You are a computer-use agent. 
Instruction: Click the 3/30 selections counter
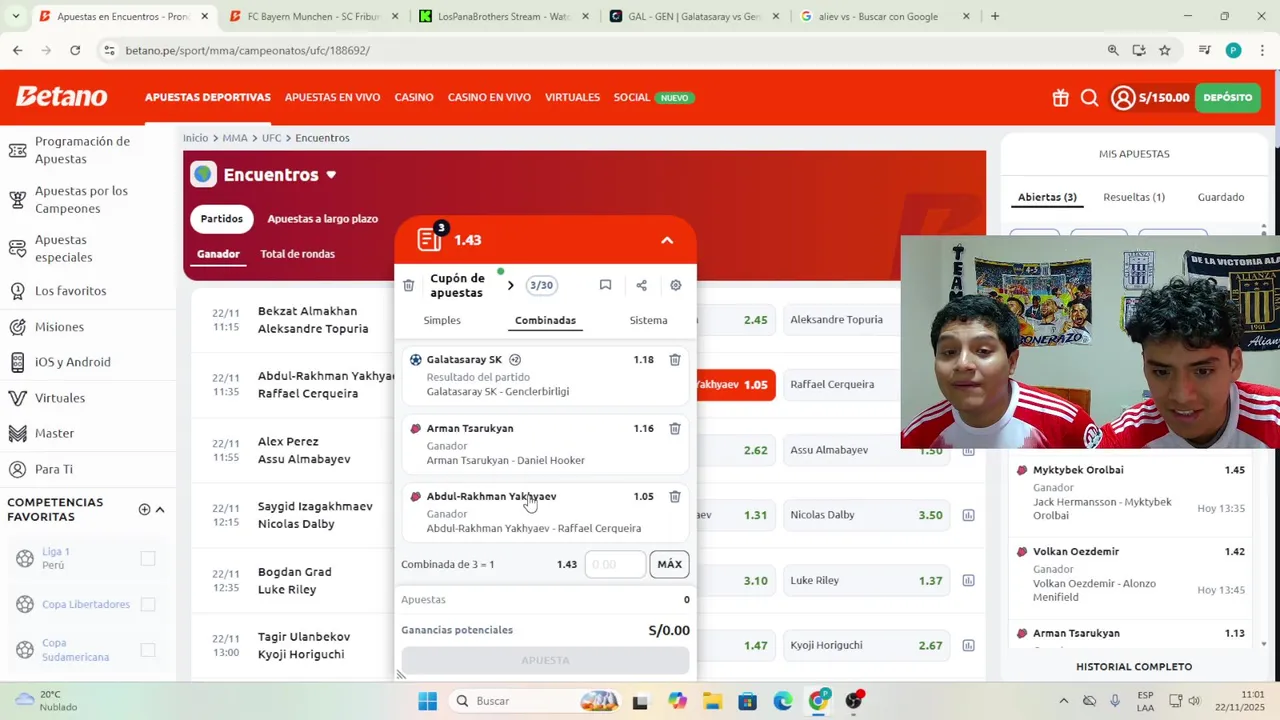click(x=541, y=285)
